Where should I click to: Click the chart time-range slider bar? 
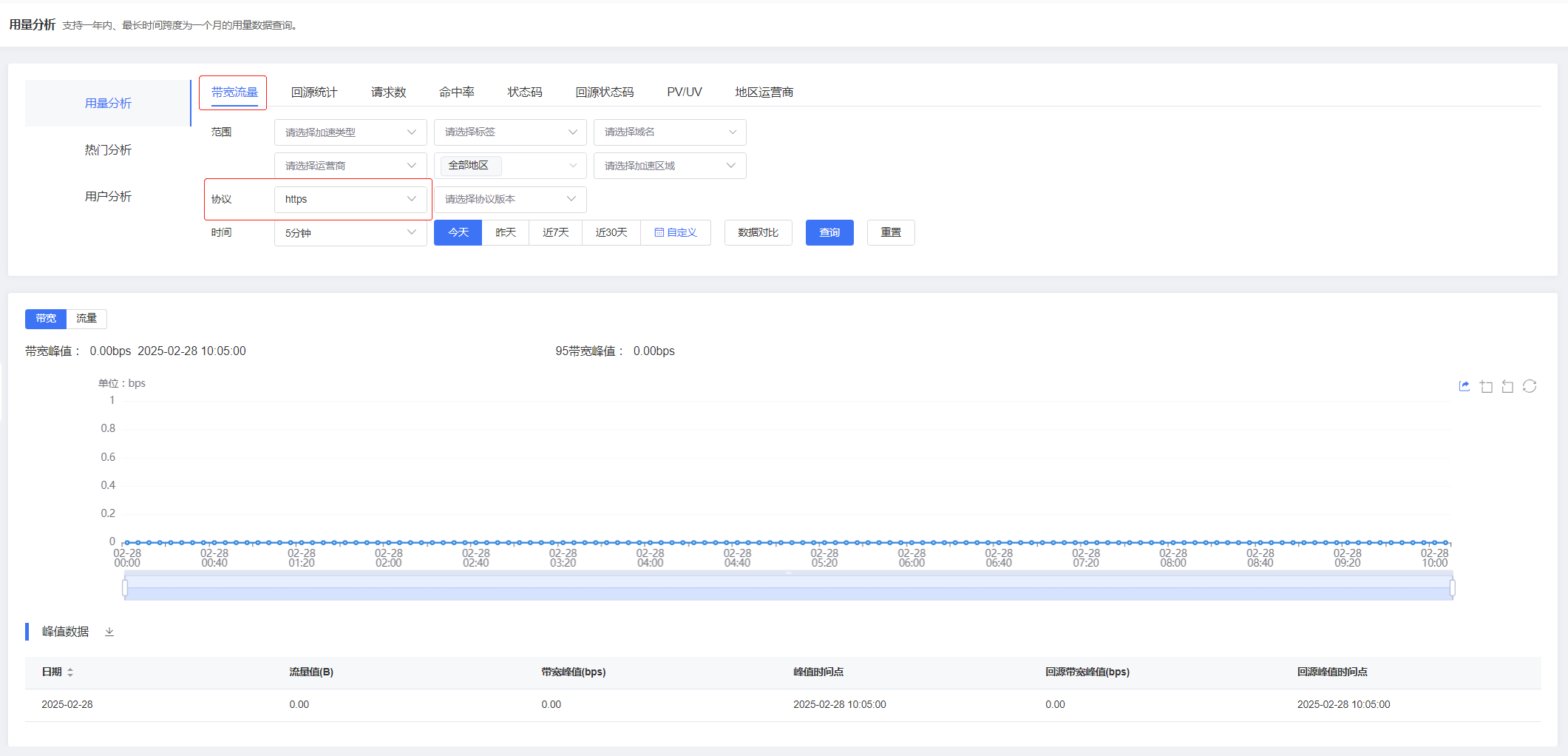[789, 588]
